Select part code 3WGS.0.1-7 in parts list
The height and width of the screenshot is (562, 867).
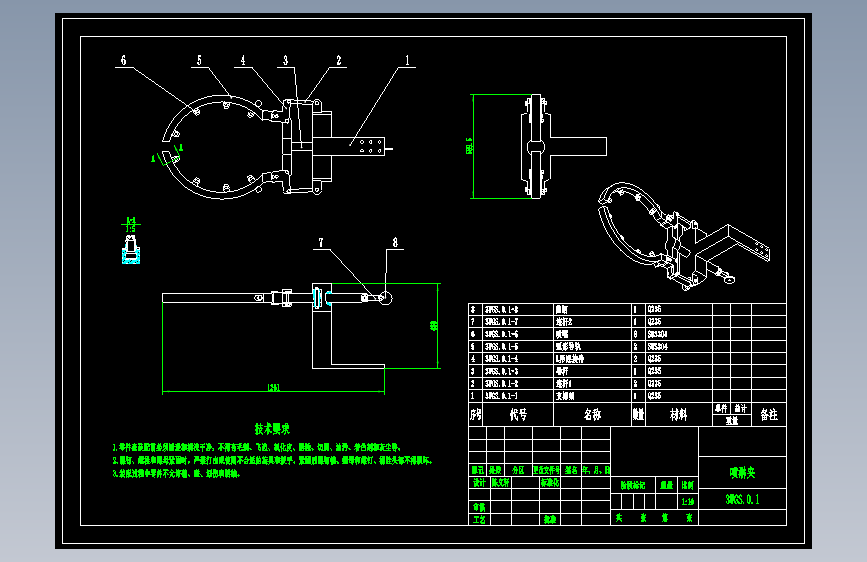502,321
